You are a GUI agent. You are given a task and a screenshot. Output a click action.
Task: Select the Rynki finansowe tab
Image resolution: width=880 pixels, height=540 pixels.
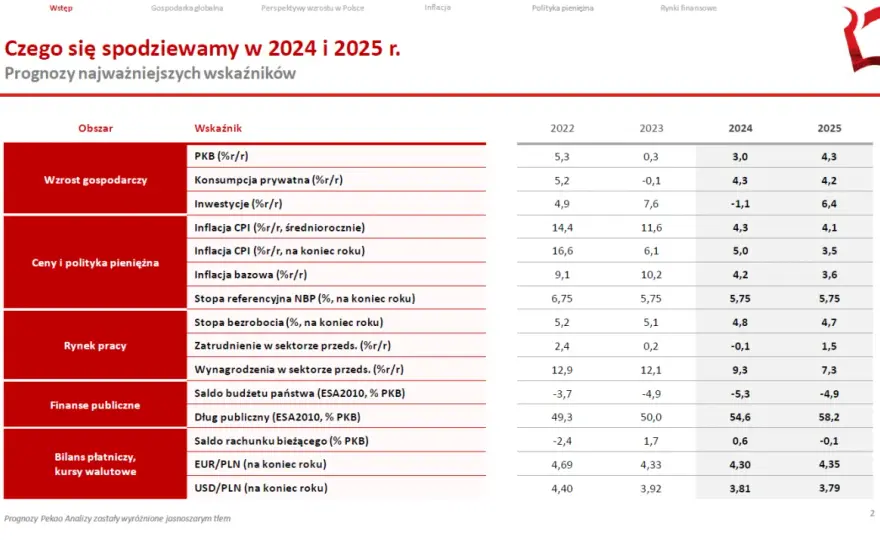689,8
